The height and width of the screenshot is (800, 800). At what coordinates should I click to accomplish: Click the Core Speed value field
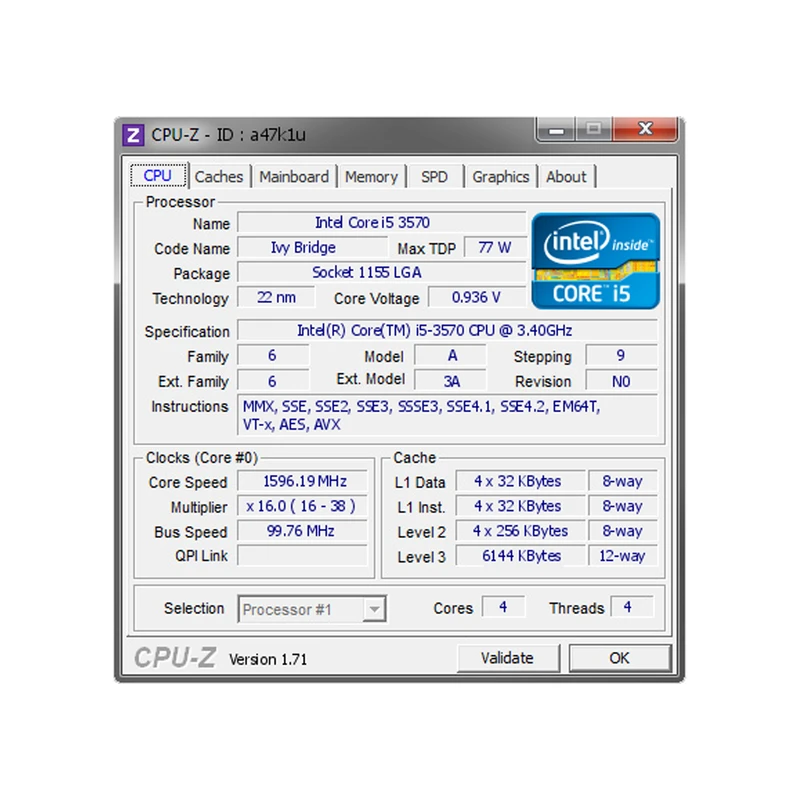click(303, 482)
